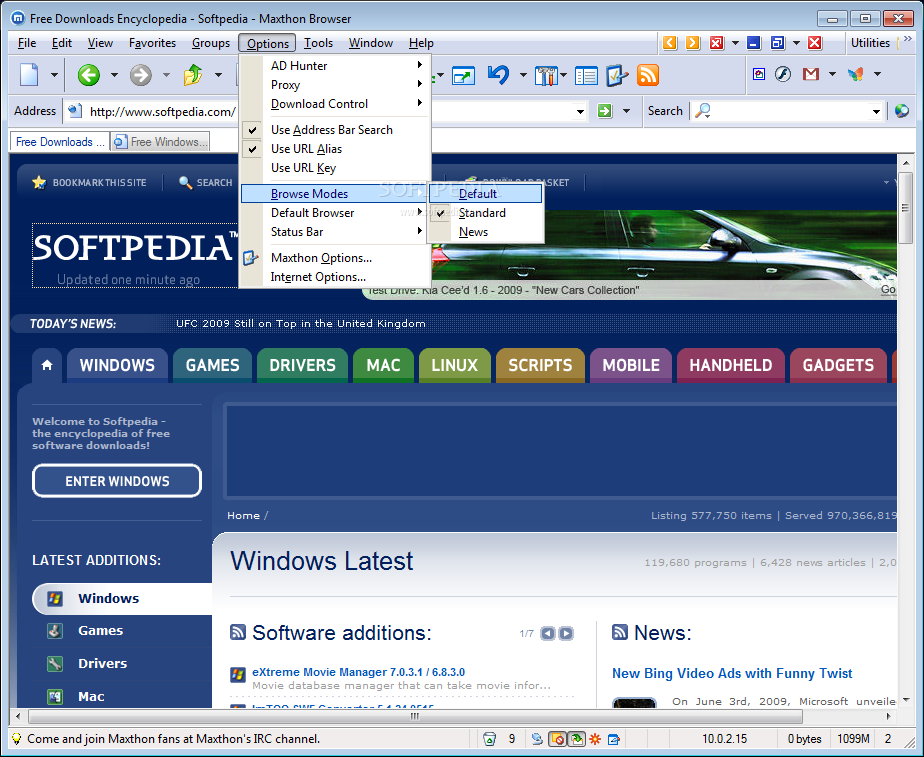The width and height of the screenshot is (924, 757).
Task: Open the address bar URL dropdown
Action: point(580,111)
